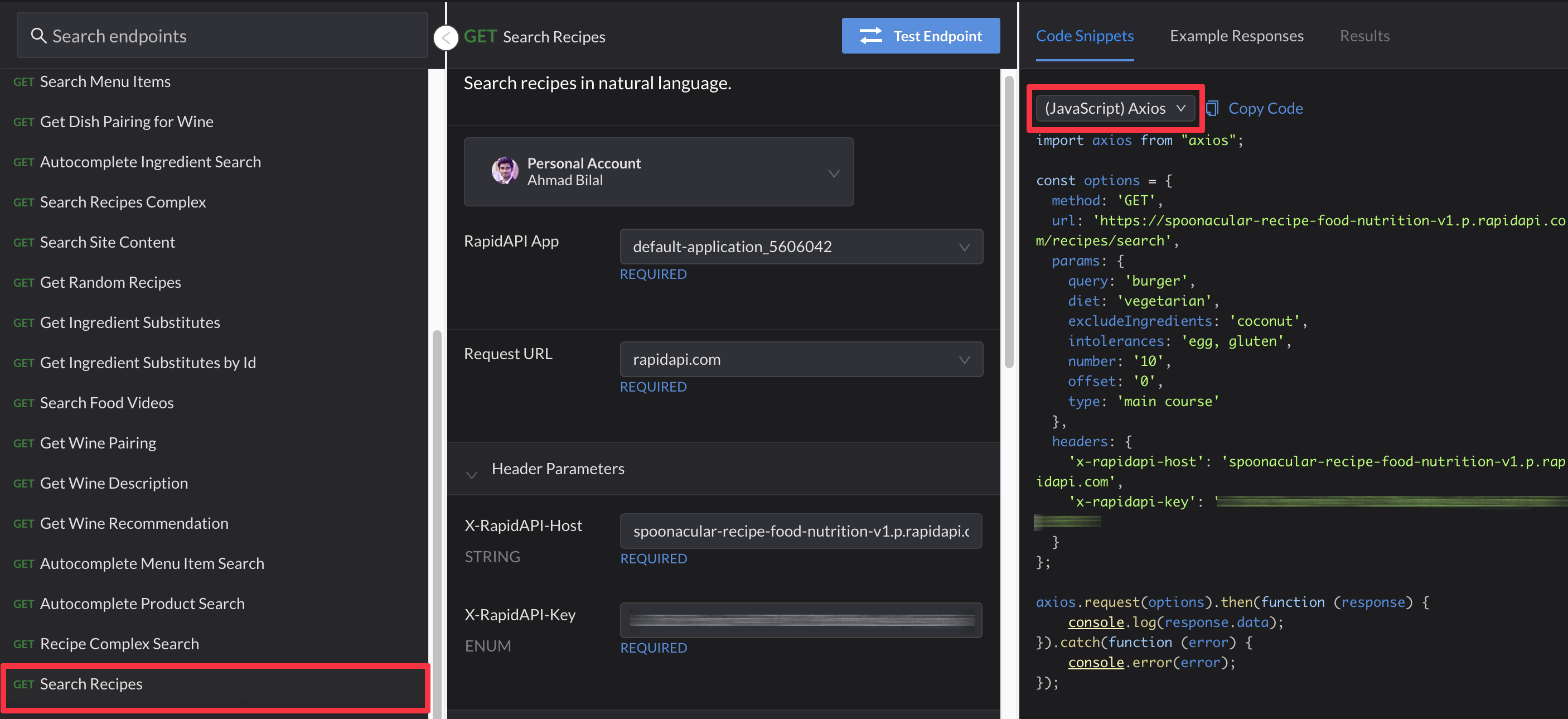
Task: Collapse the Header Parameters section
Action: 471,474
